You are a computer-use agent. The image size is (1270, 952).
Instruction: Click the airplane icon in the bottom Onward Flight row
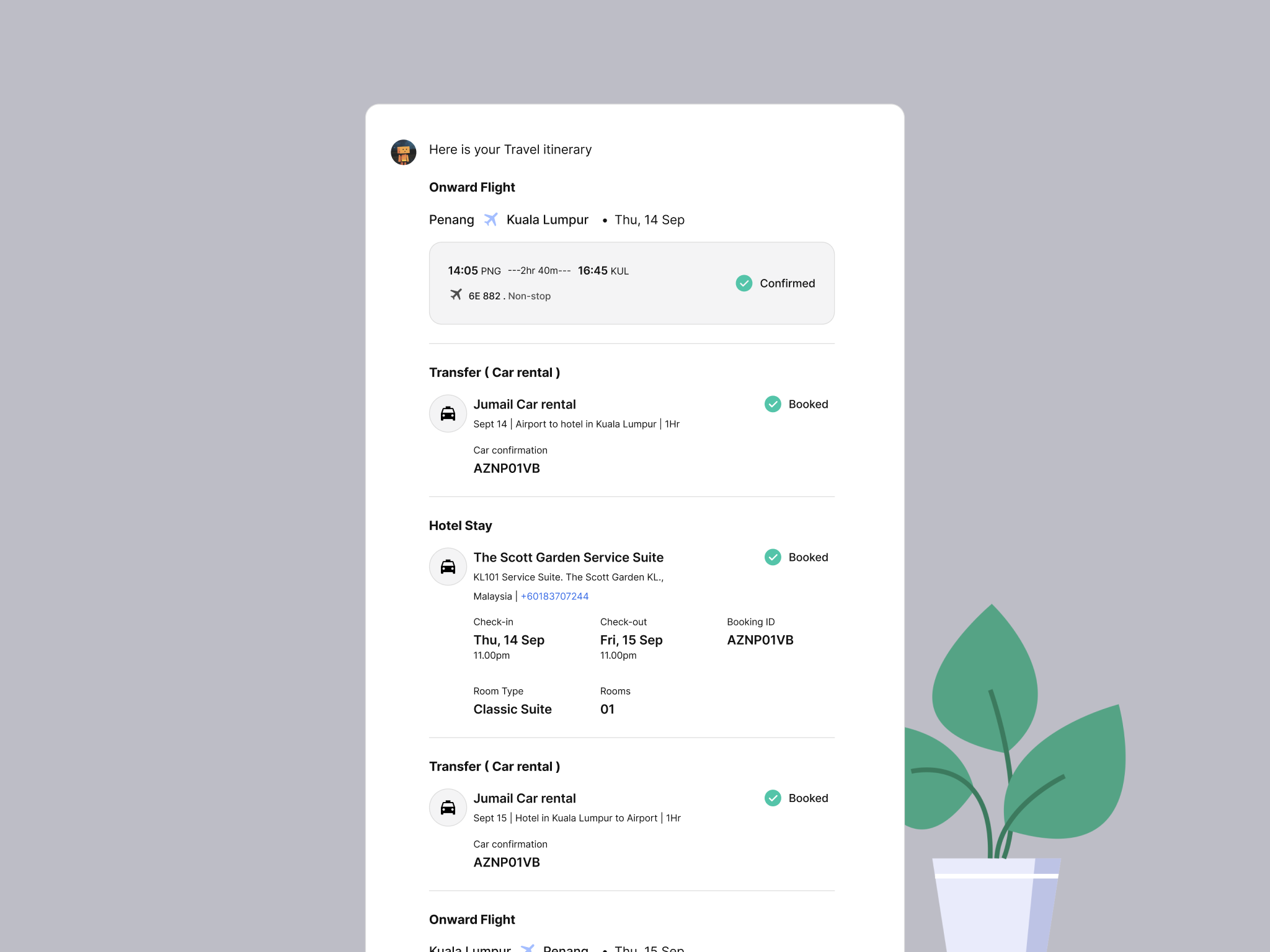click(528, 948)
